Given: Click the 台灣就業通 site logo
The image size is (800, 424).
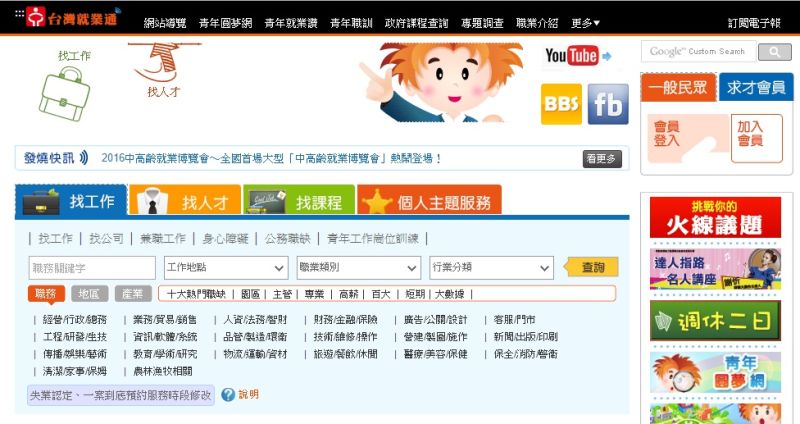Looking at the screenshot, I should pyautogui.click(x=71, y=17).
